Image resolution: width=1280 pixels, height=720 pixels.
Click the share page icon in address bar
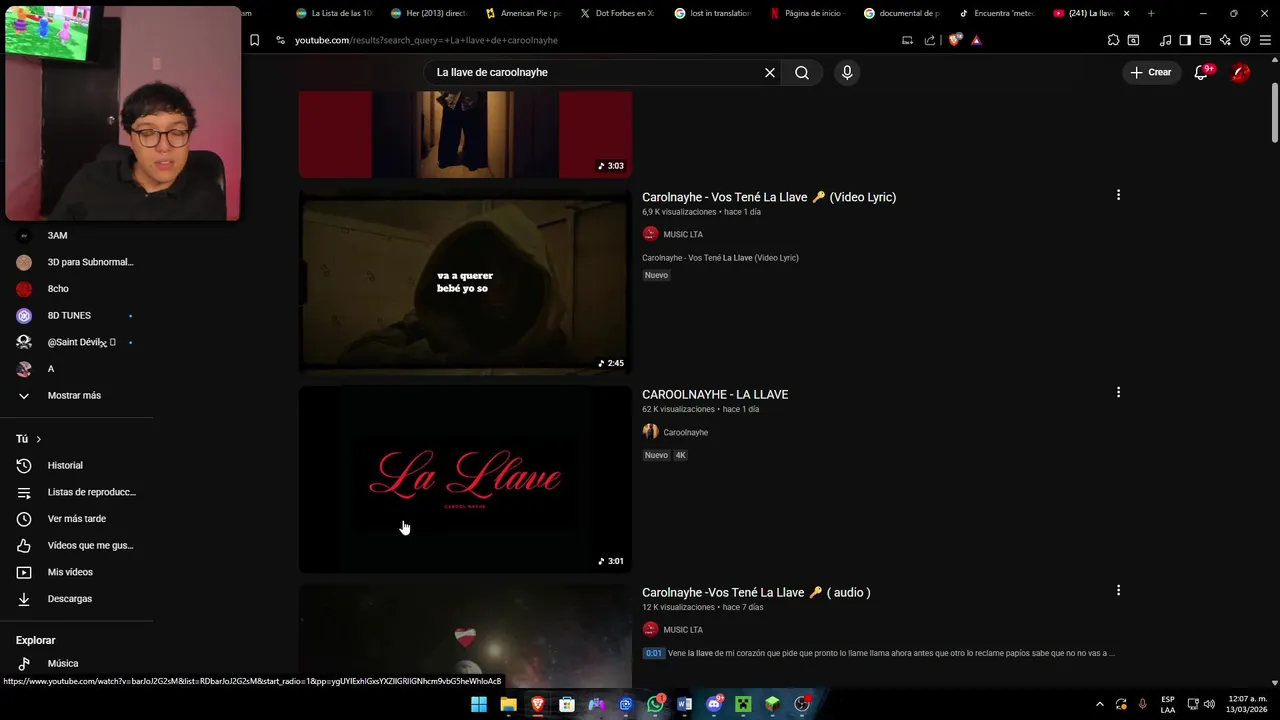pyautogui.click(x=930, y=40)
